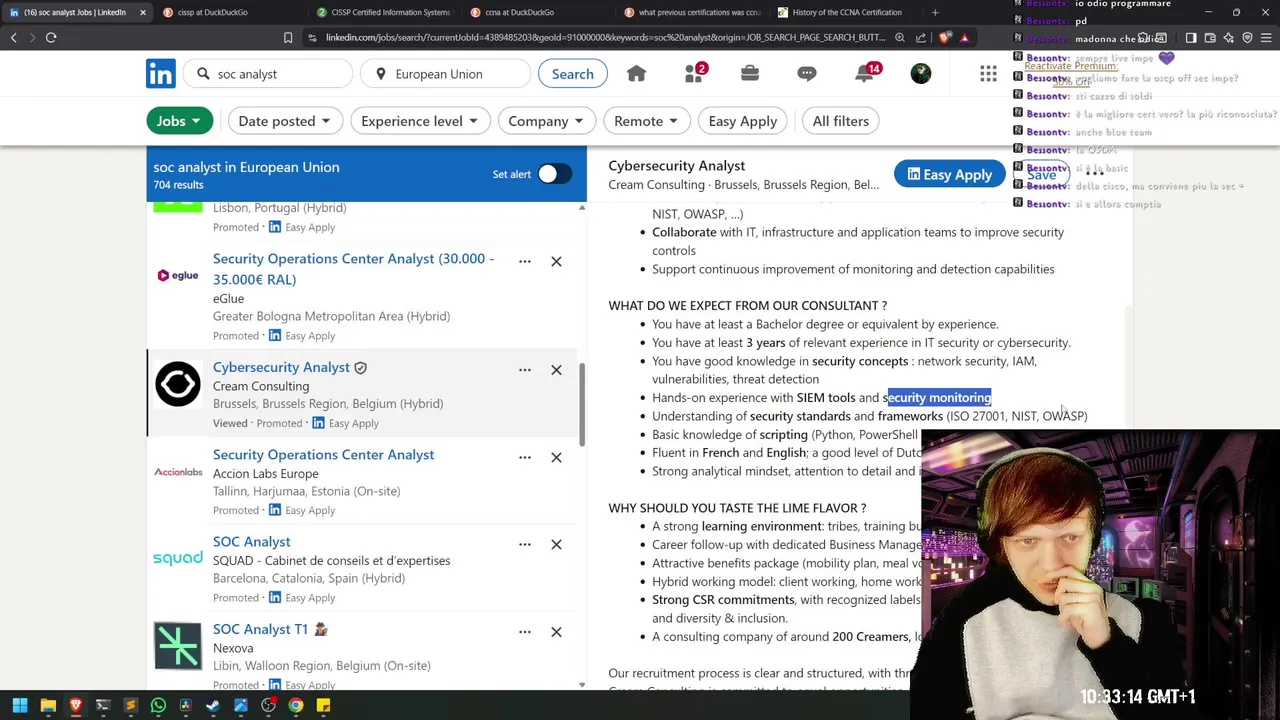The height and width of the screenshot is (720, 1280).
Task: Dismiss the eGlue job listing
Action: [556, 261]
